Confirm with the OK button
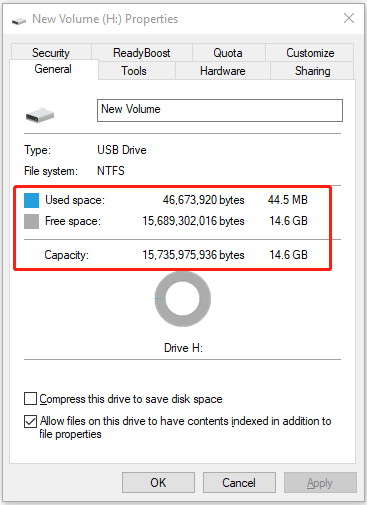Viewport: 367px width, 505px height. click(x=158, y=482)
